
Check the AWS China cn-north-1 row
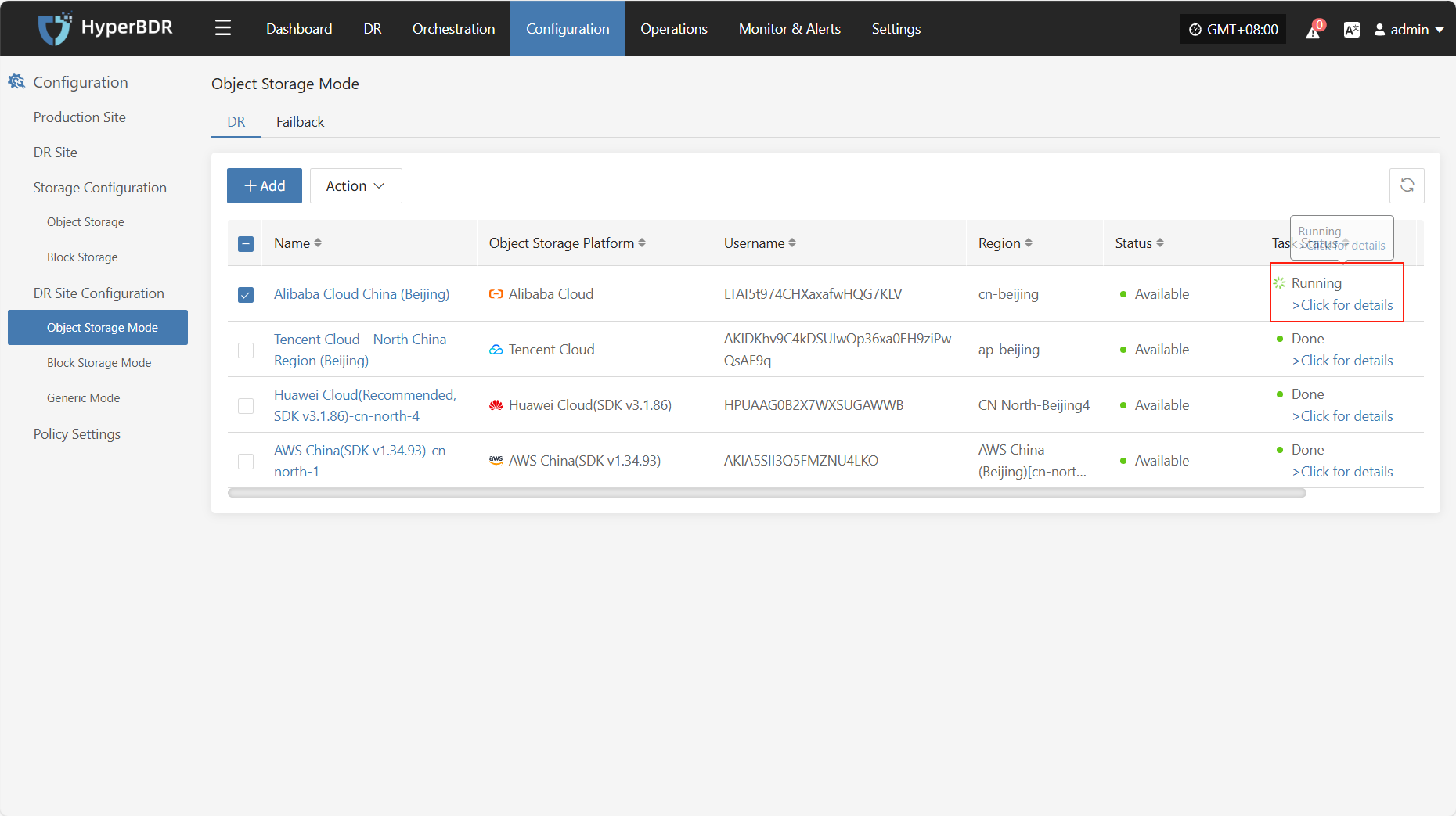(x=246, y=461)
